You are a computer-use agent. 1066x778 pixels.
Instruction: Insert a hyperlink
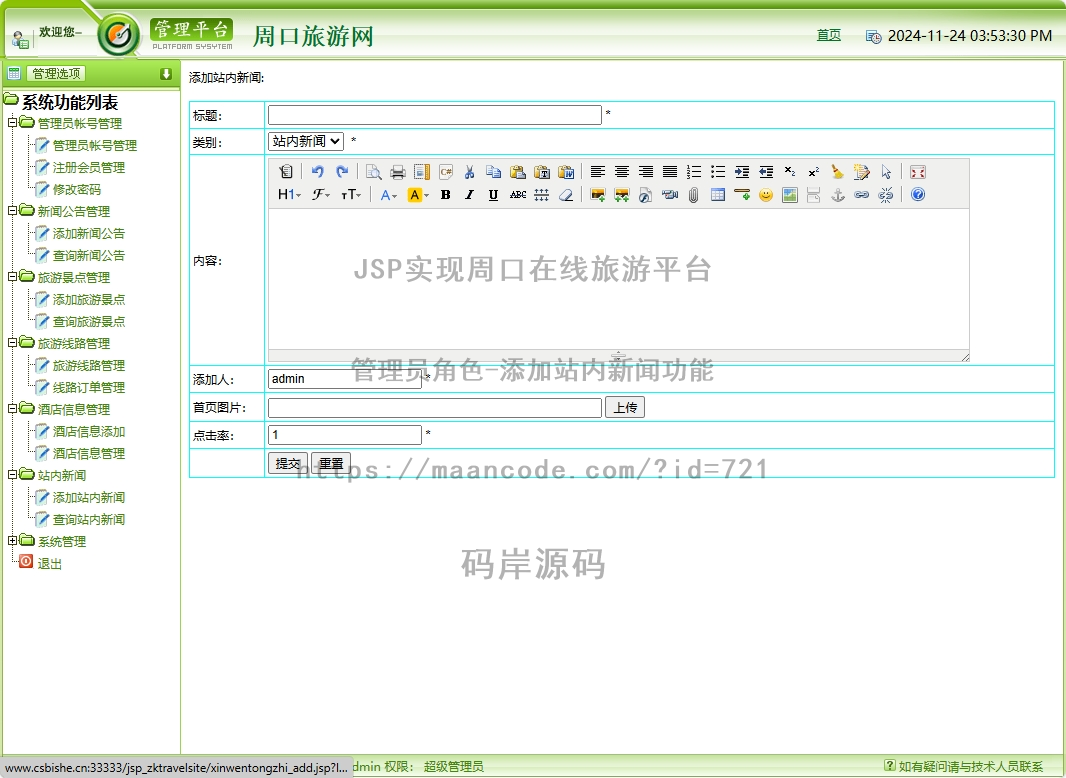[861, 195]
